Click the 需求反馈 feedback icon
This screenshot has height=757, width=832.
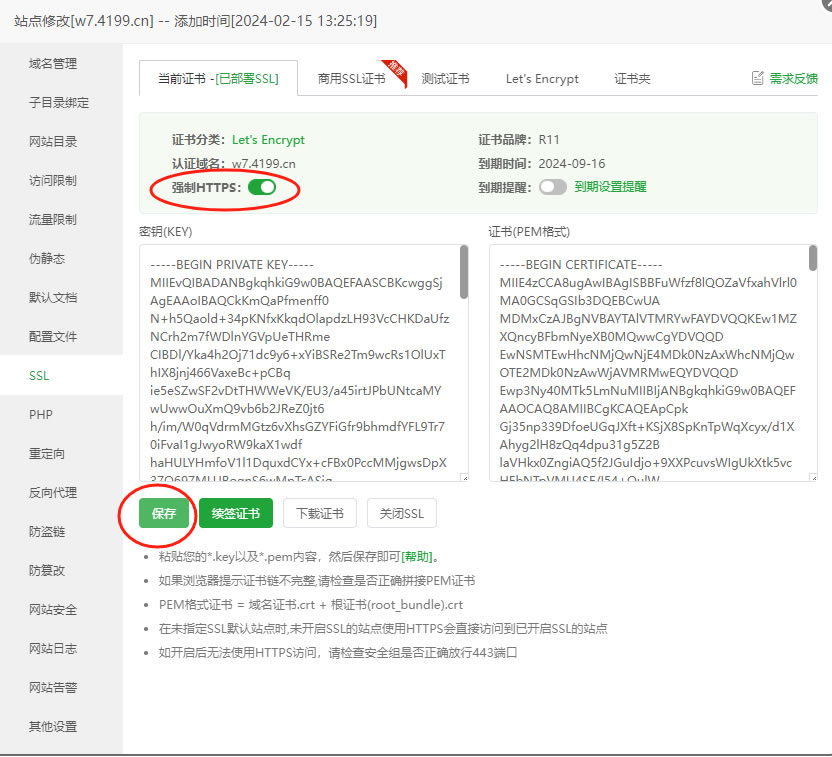tap(759, 78)
